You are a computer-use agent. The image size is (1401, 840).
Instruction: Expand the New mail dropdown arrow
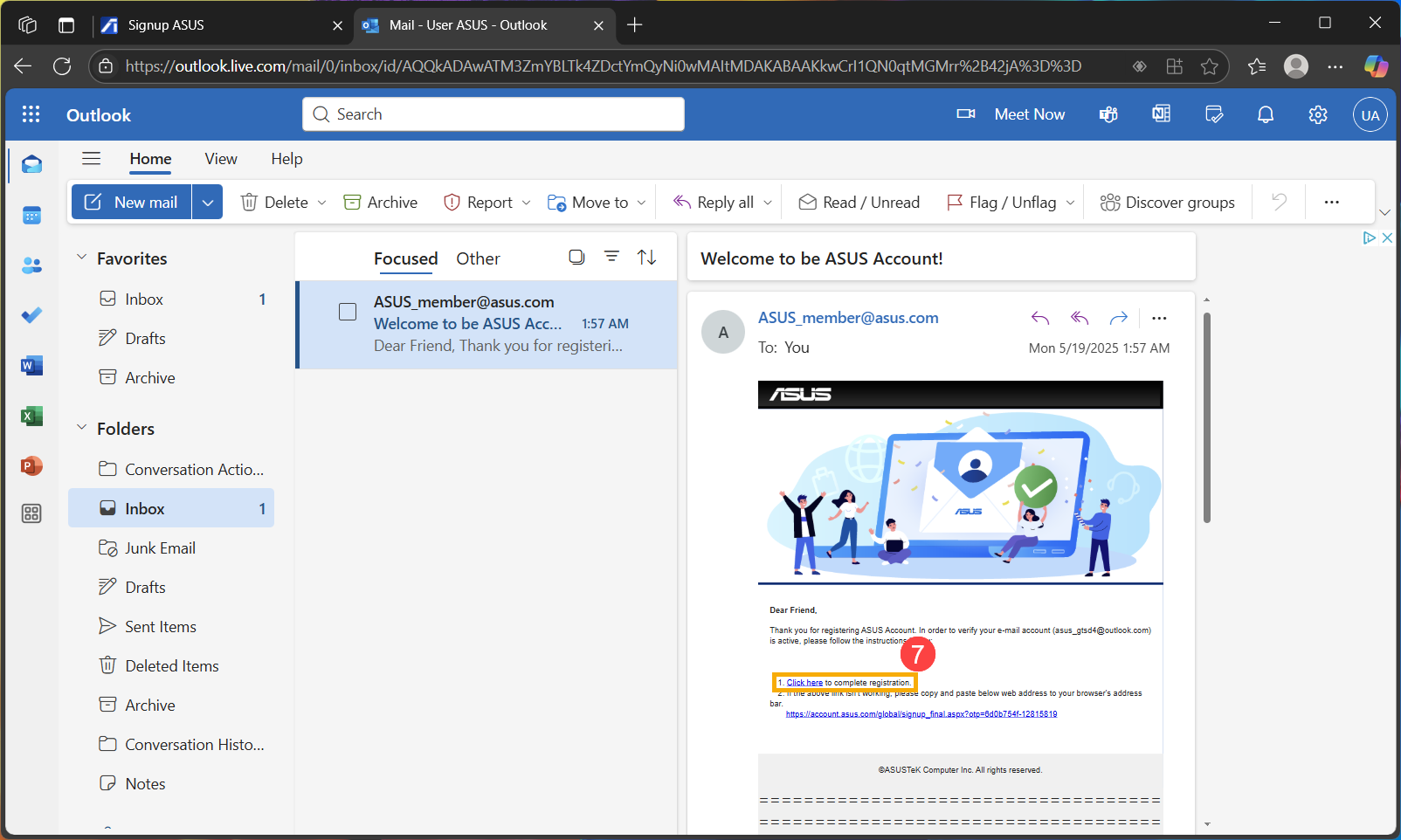pyautogui.click(x=207, y=202)
